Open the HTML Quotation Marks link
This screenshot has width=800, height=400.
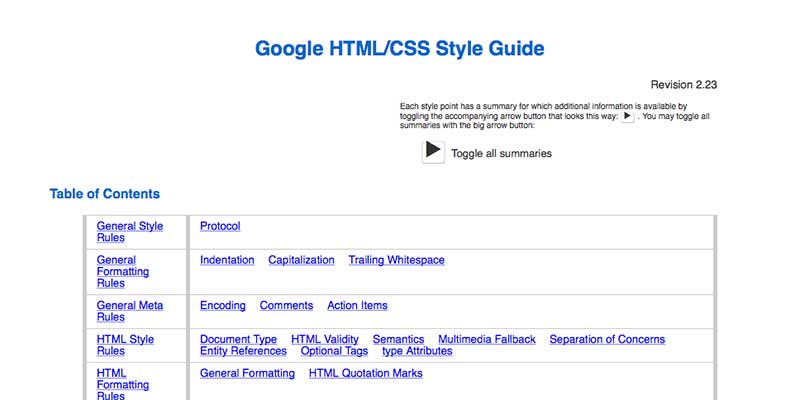[x=366, y=373]
